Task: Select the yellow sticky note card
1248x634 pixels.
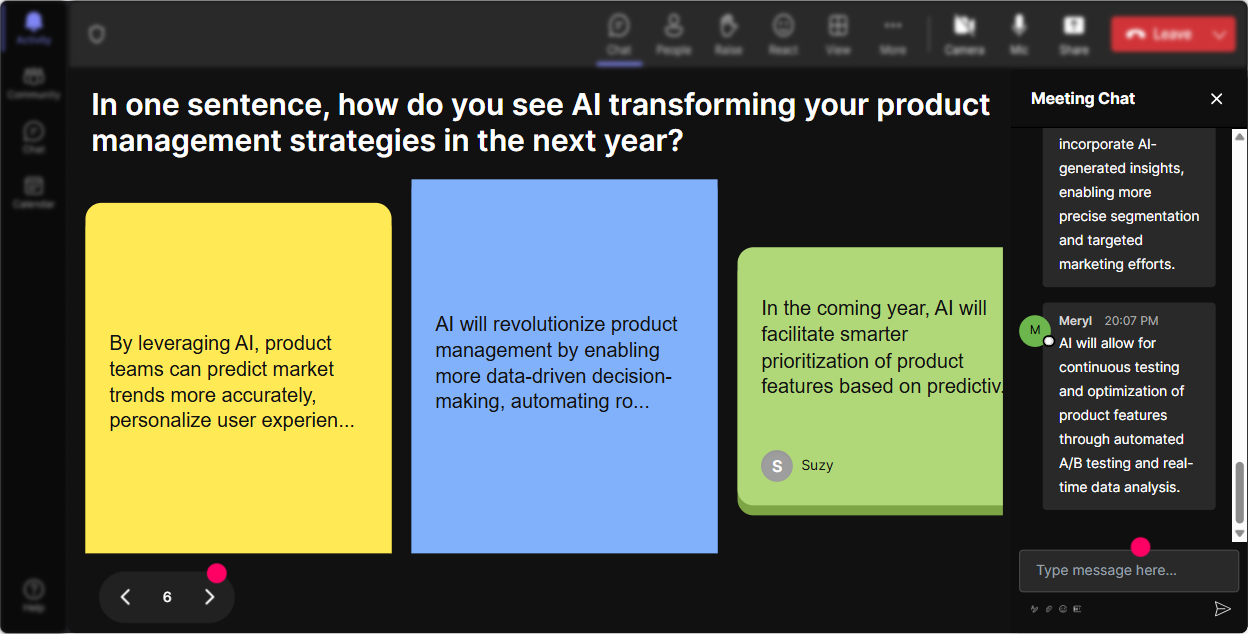Action: 238,378
